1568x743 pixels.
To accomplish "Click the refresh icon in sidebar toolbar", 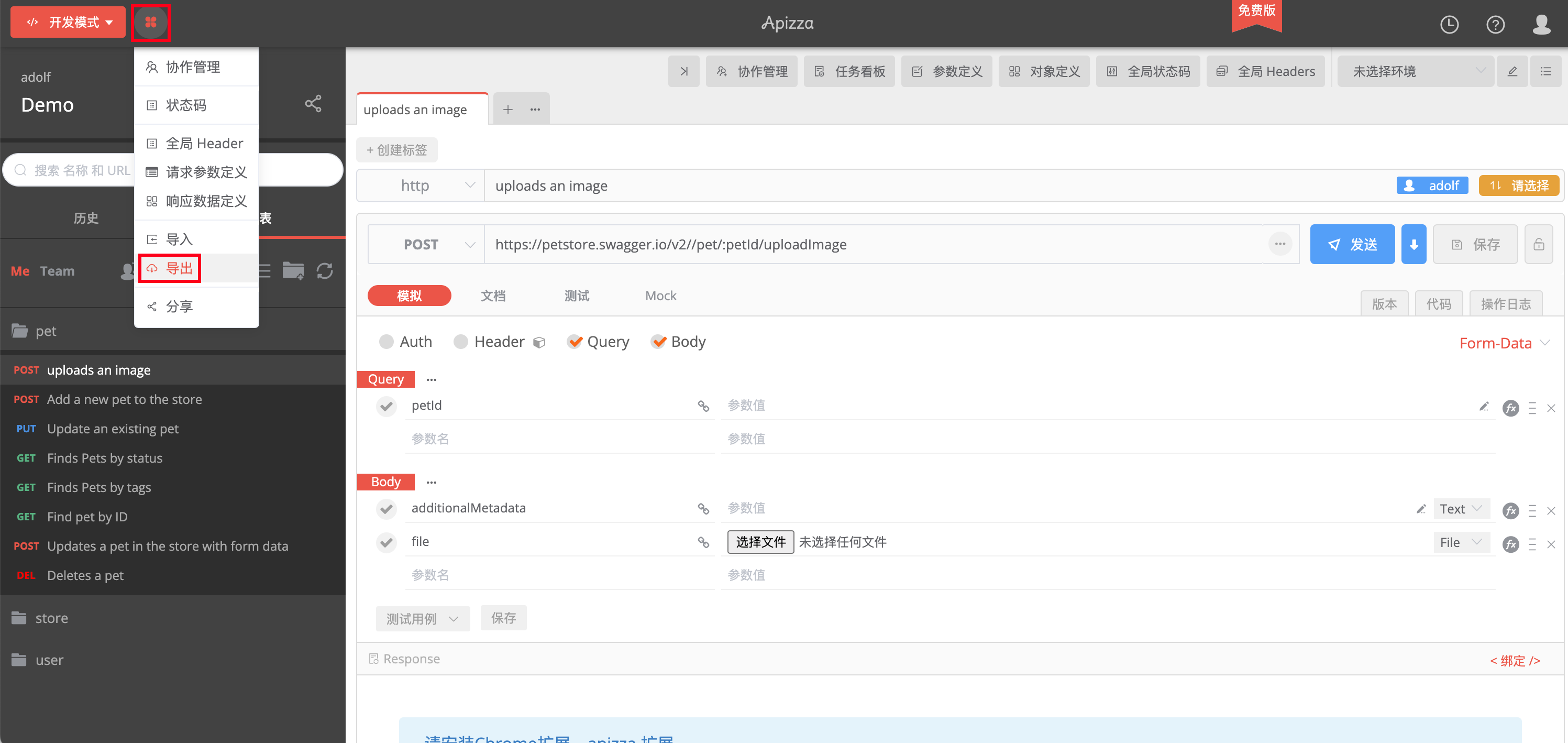I will click(324, 271).
